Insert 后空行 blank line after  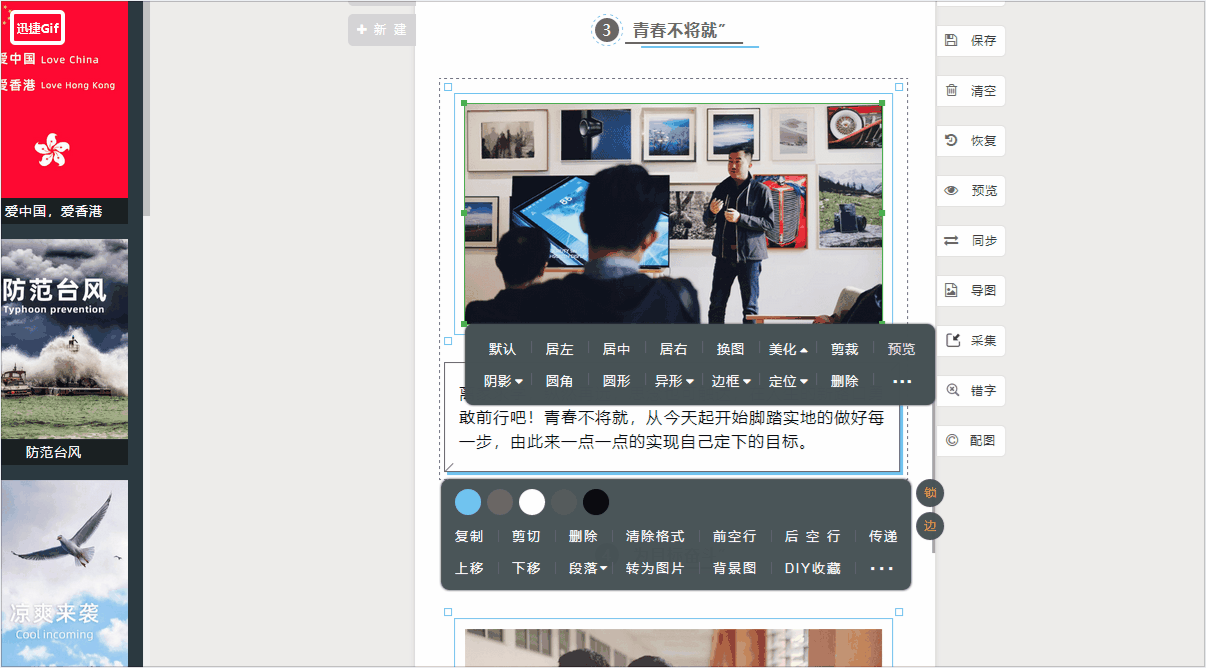812,536
